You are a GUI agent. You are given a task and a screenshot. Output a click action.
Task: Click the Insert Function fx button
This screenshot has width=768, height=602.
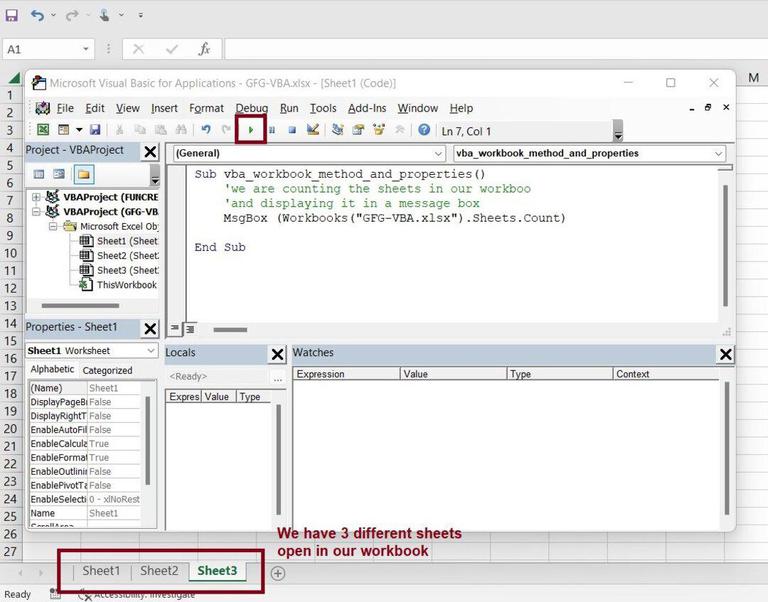click(x=204, y=49)
